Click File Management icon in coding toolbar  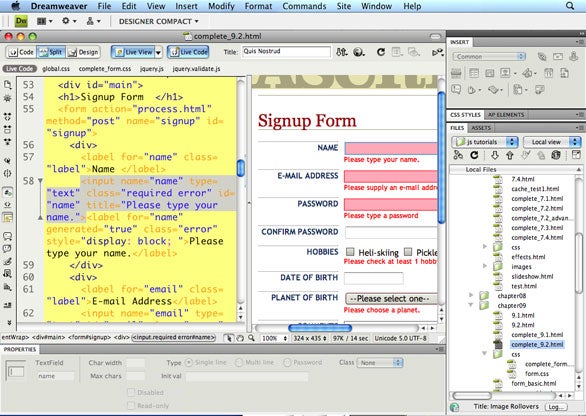(x=7, y=84)
